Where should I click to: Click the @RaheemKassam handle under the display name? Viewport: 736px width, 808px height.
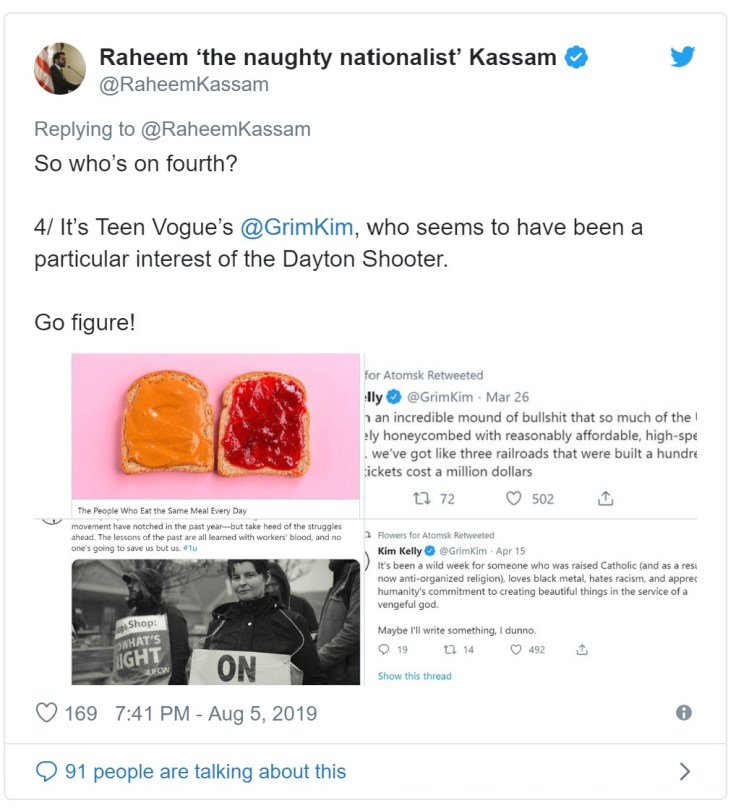(x=184, y=84)
